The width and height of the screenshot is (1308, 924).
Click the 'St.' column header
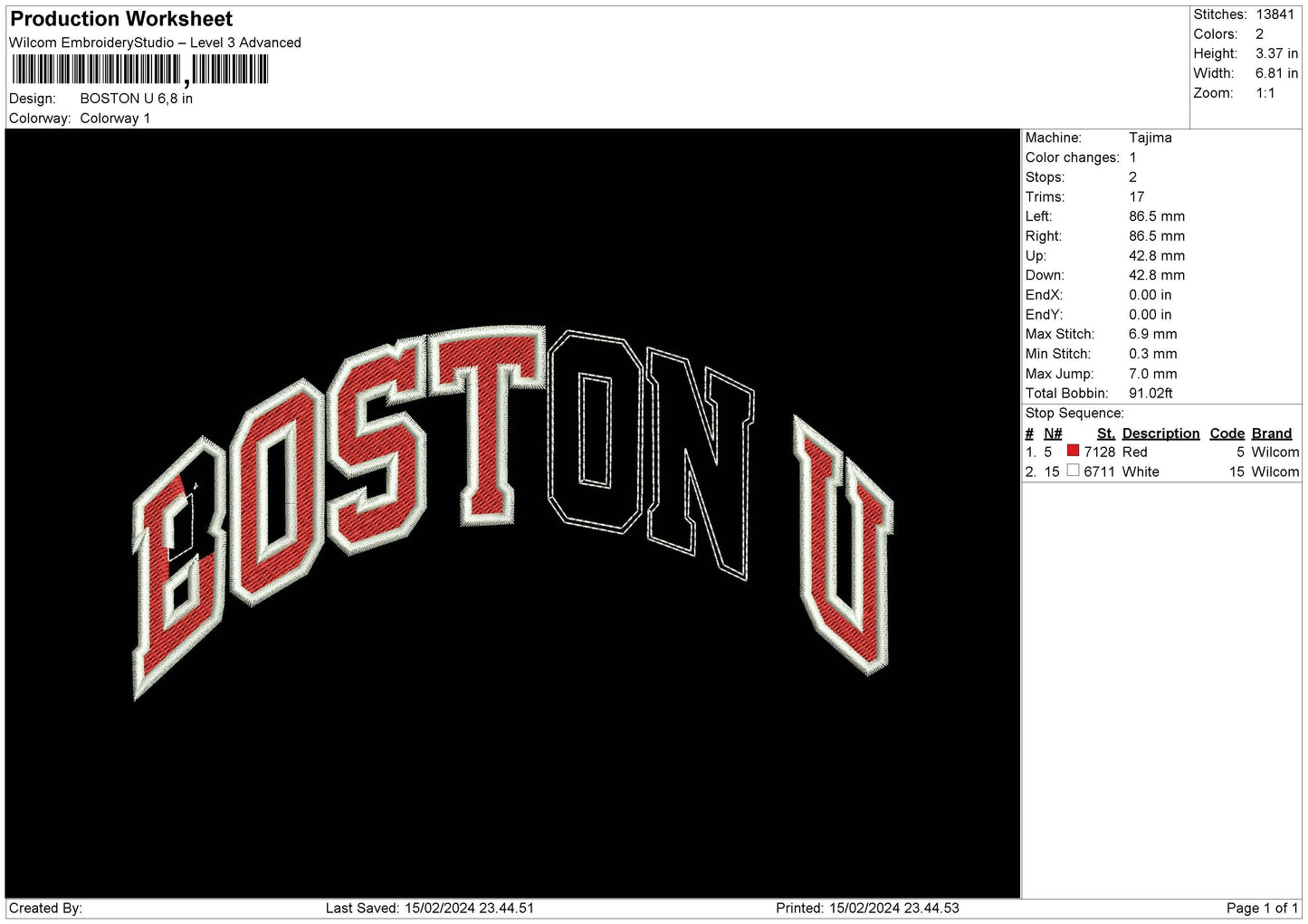1106,433
